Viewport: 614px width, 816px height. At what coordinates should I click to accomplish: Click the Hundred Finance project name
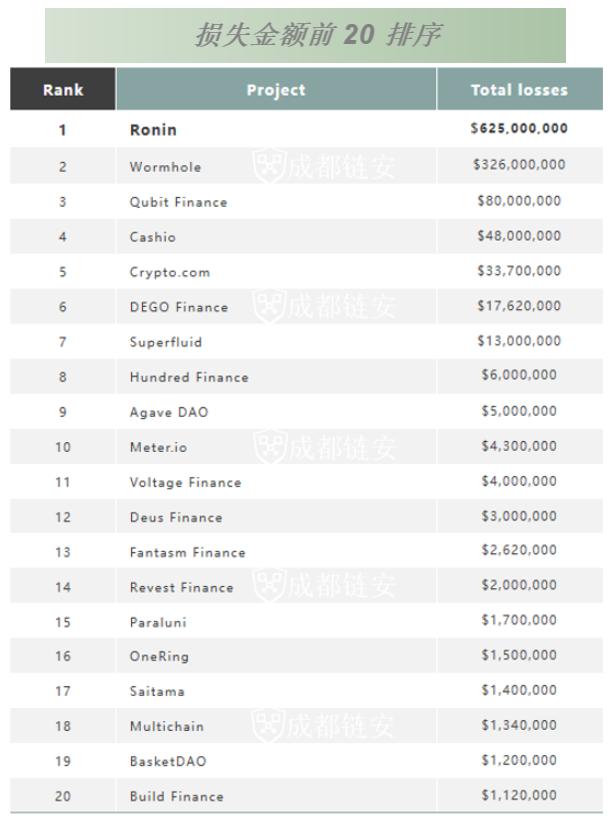189,377
